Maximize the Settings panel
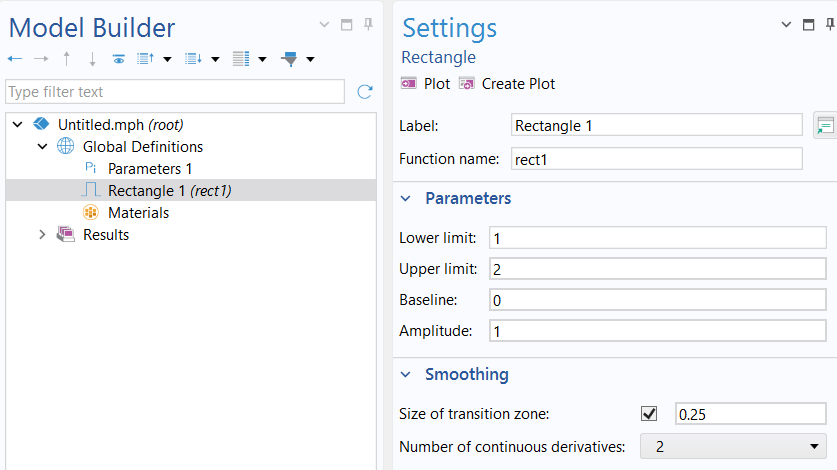 (x=809, y=25)
